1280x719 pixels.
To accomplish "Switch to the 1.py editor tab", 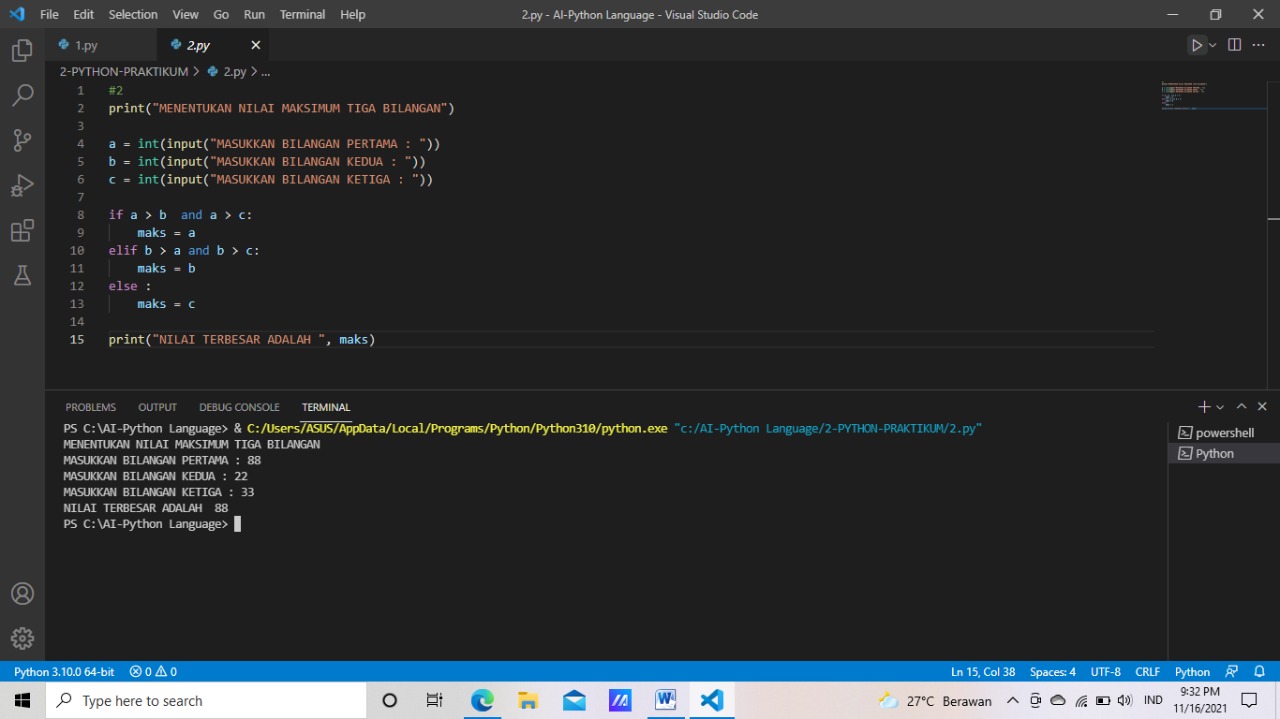I will point(86,44).
